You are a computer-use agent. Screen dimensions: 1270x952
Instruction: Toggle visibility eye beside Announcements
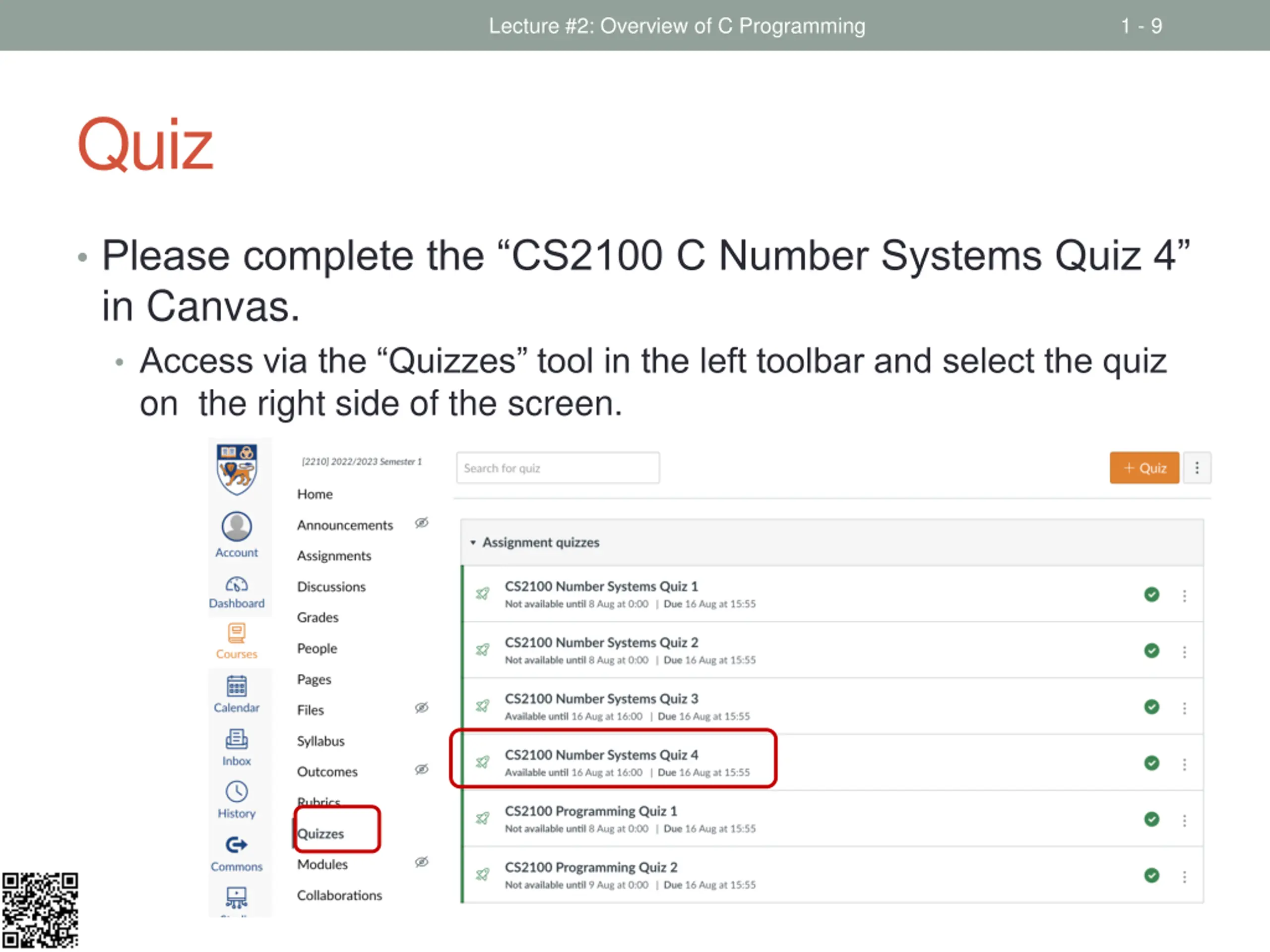(421, 523)
